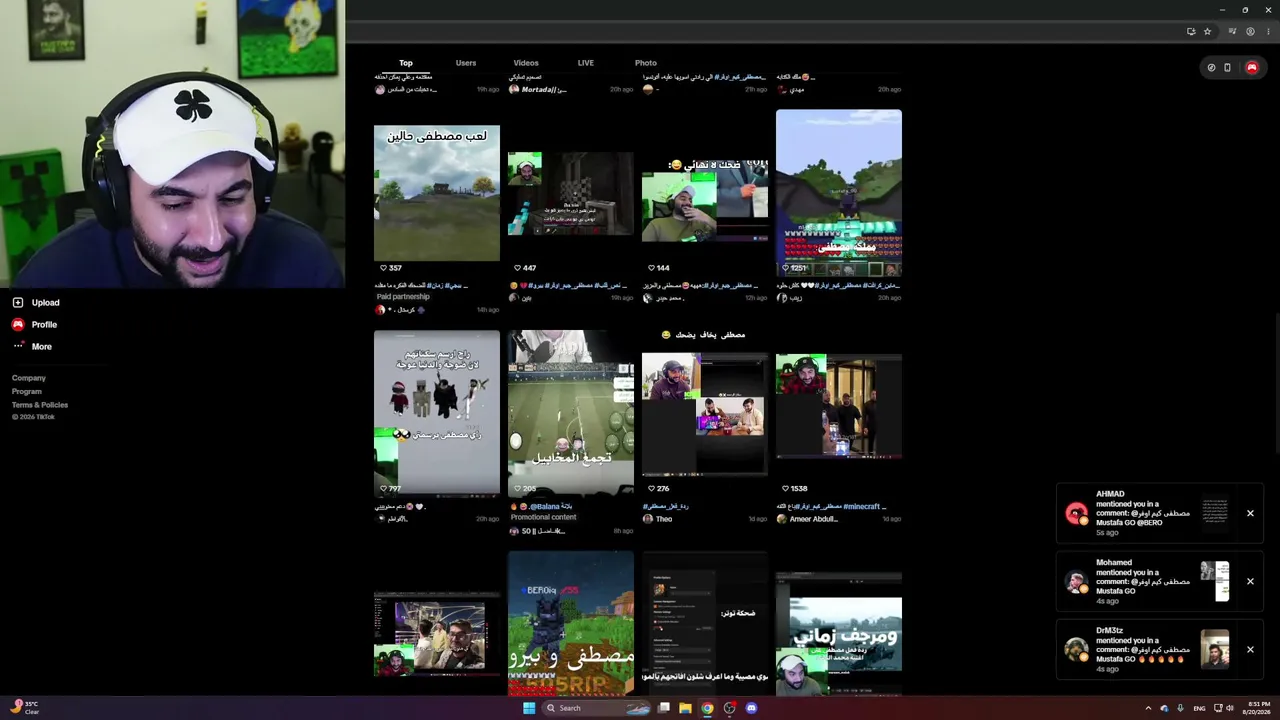
Task: Click the round compass-like icon in the floating pill
Action: pos(1211,68)
